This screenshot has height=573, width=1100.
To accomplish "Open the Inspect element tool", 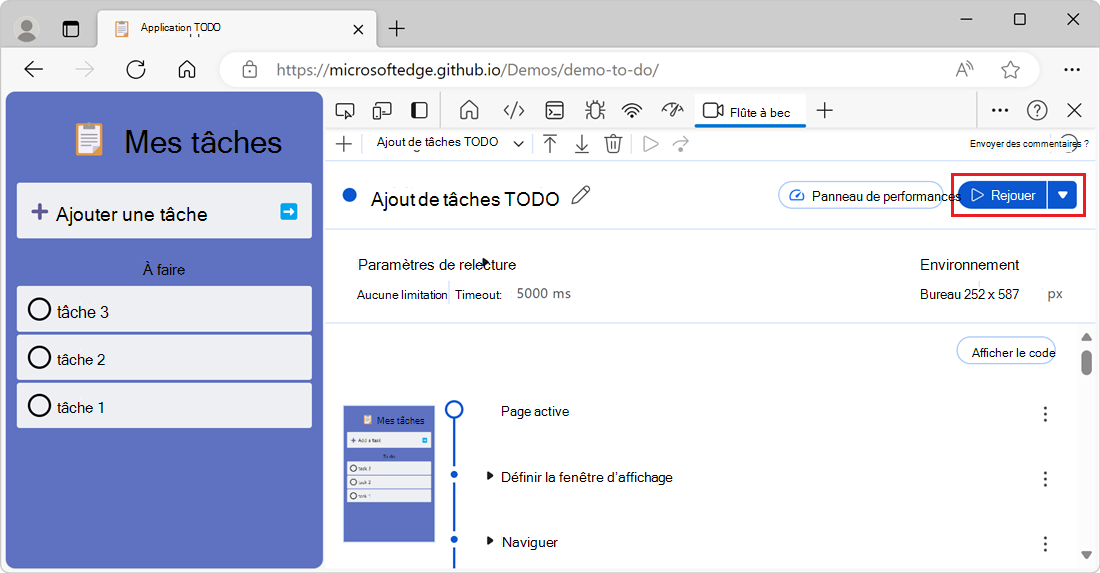I will pos(344,111).
